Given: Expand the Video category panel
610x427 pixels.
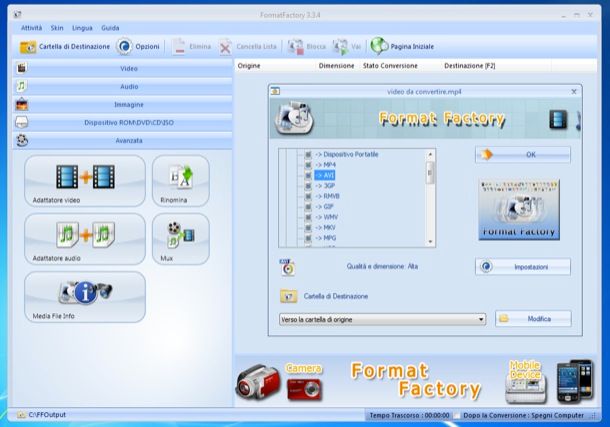Looking at the screenshot, I should tap(123, 68).
